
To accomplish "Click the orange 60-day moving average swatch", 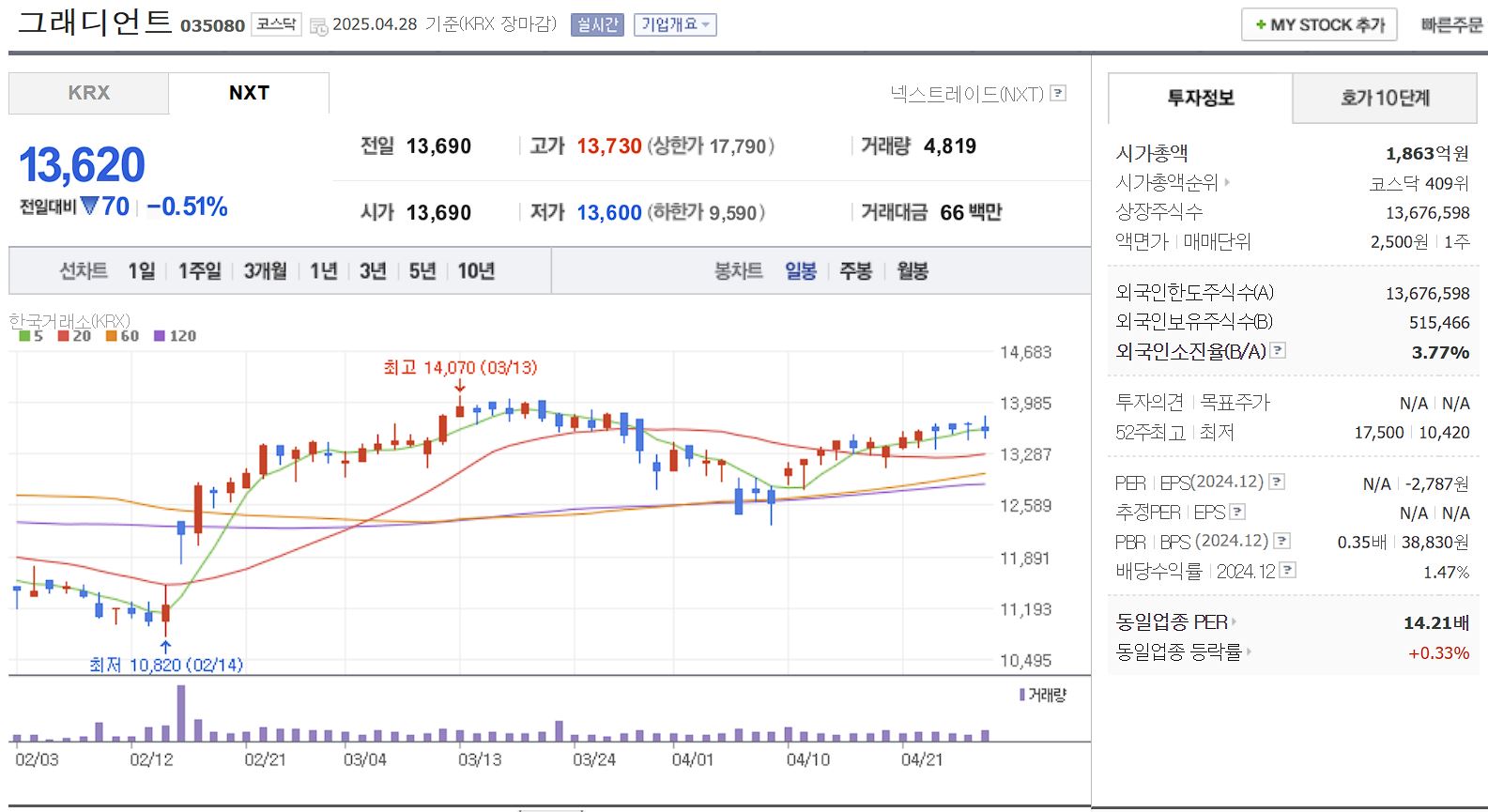I will tap(111, 336).
